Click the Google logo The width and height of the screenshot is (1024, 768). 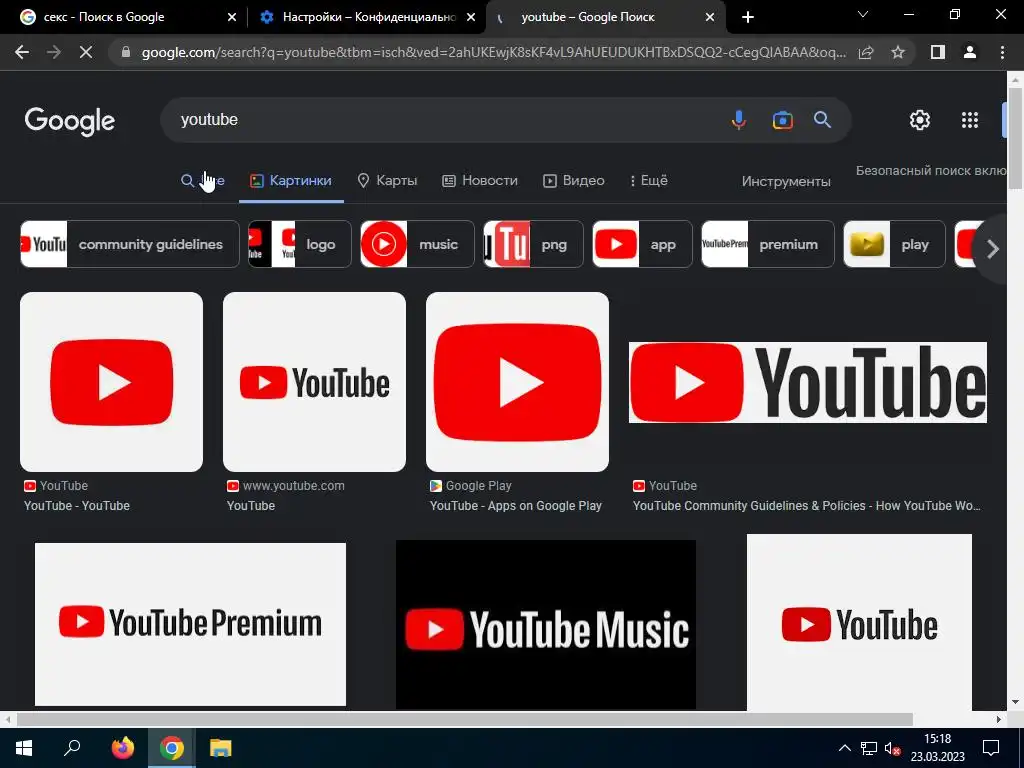(70, 121)
